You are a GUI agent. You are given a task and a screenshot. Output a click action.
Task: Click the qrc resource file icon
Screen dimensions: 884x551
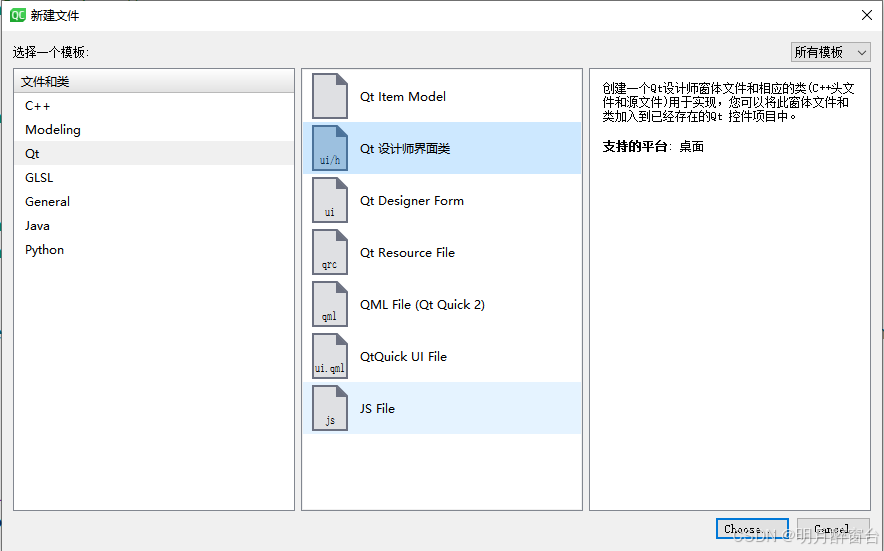click(330, 252)
